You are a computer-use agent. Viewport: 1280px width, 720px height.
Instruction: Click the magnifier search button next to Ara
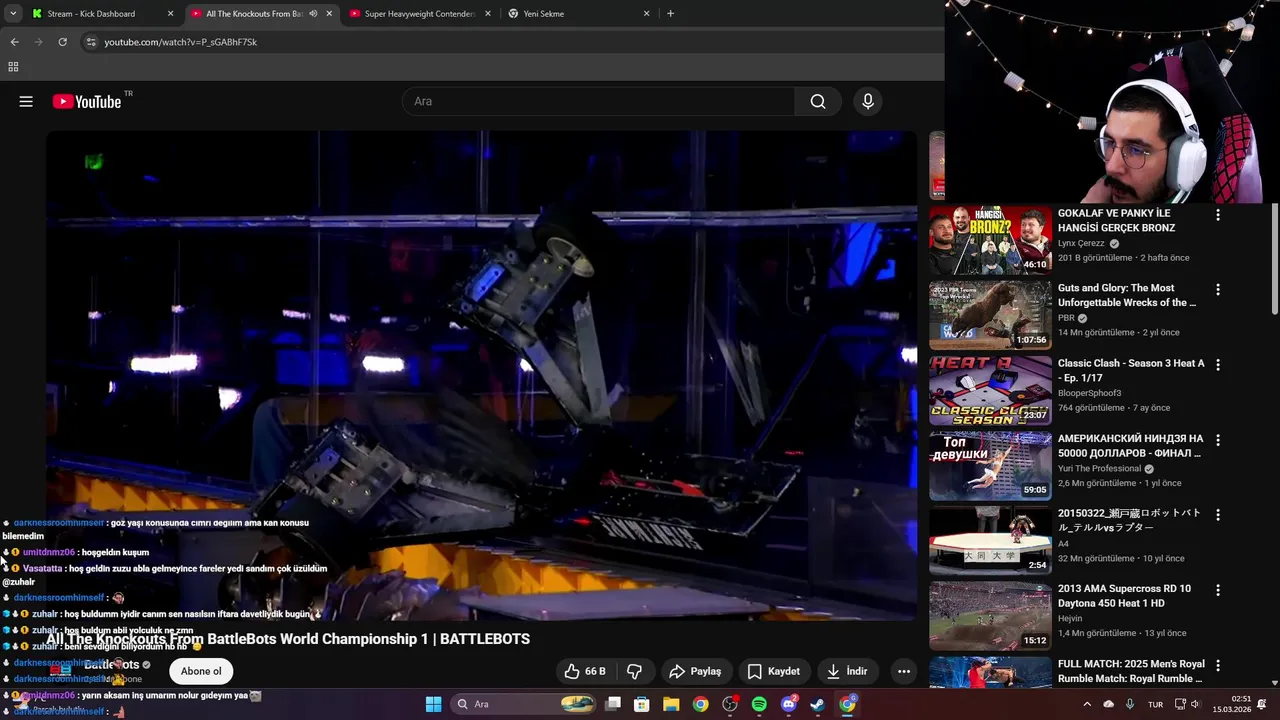(818, 101)
